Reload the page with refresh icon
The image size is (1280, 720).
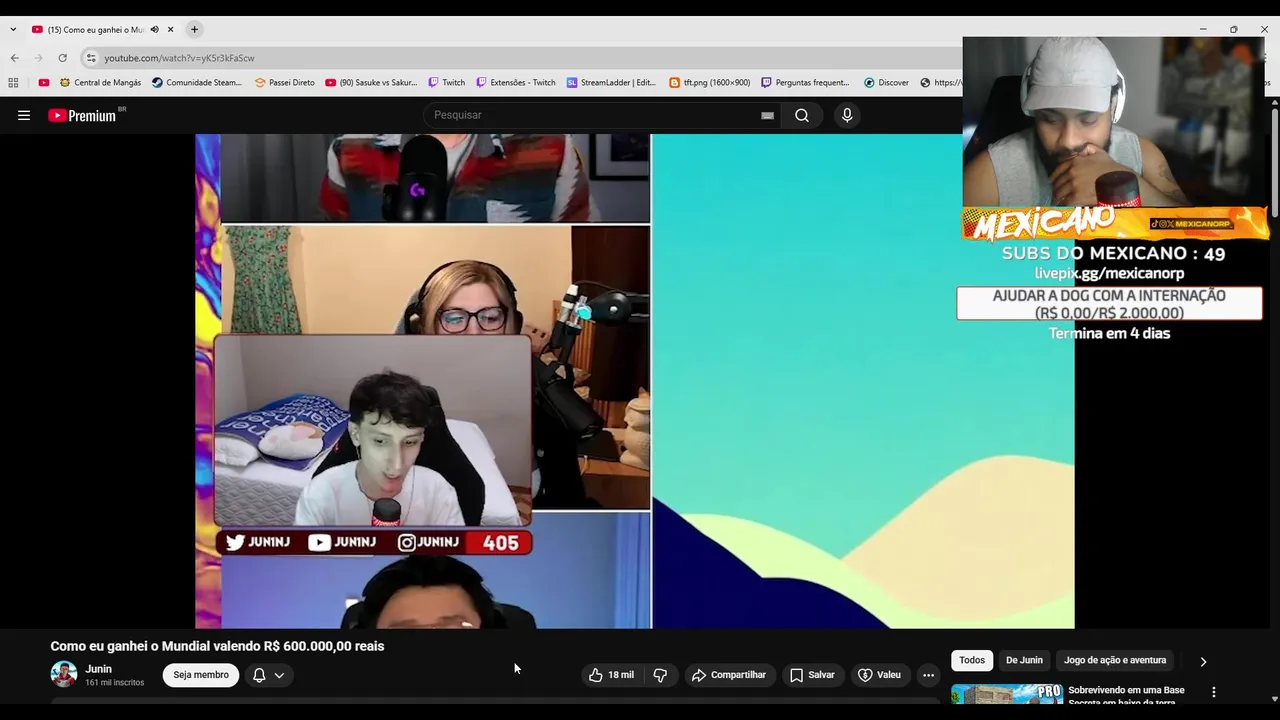[x=62, y=58]
